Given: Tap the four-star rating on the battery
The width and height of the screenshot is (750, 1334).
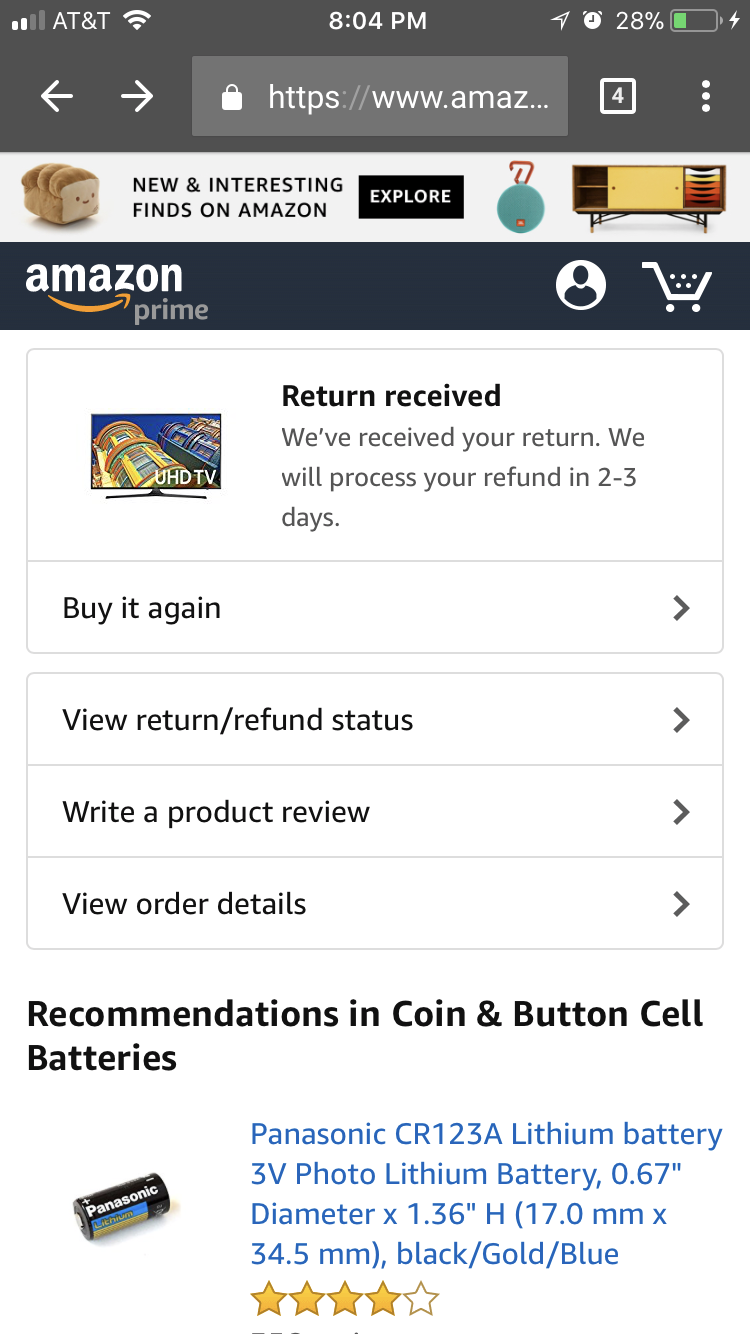Looking at the screenshot, I should click(x=345, y=1301).
